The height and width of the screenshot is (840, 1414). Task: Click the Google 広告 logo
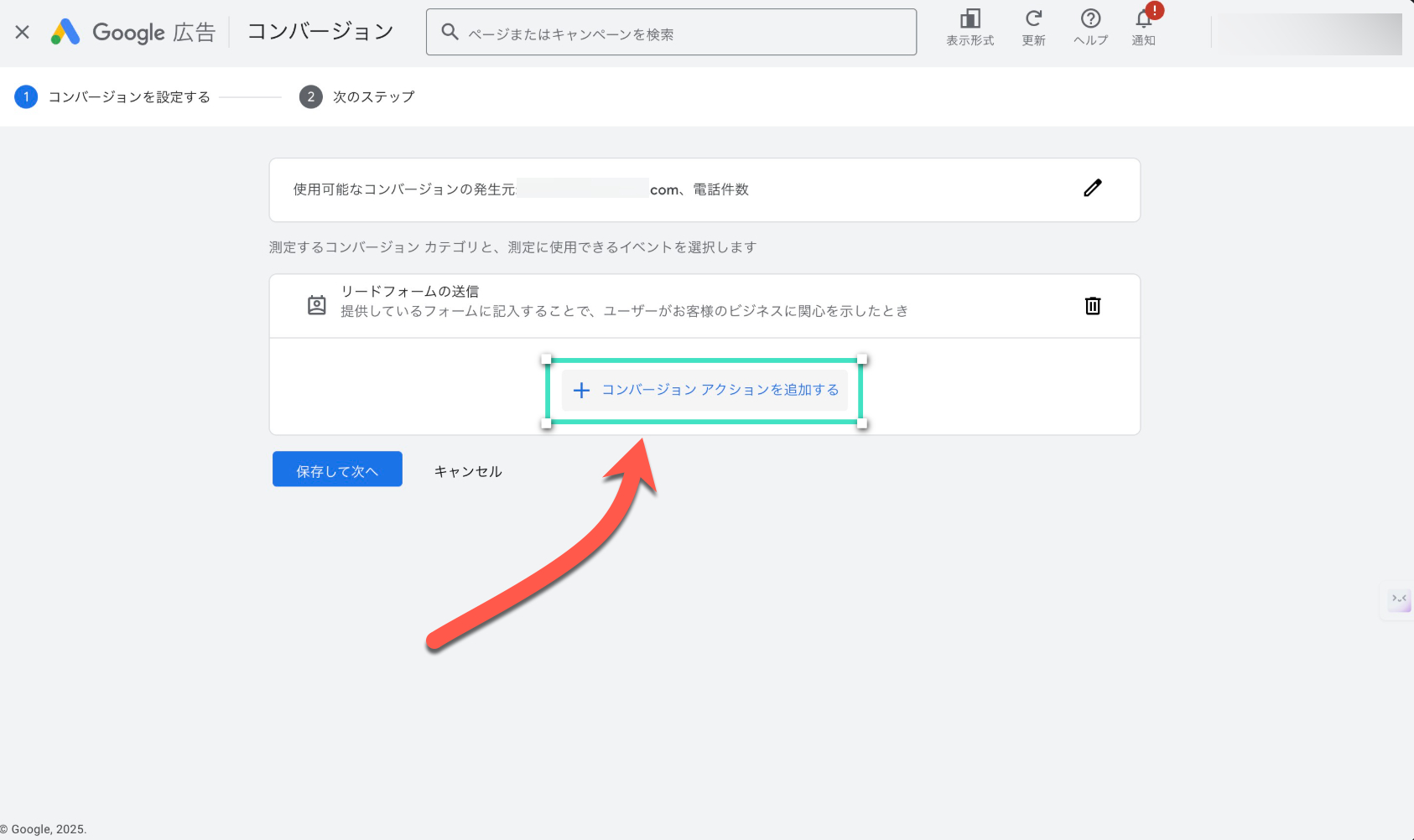[133, 33]
